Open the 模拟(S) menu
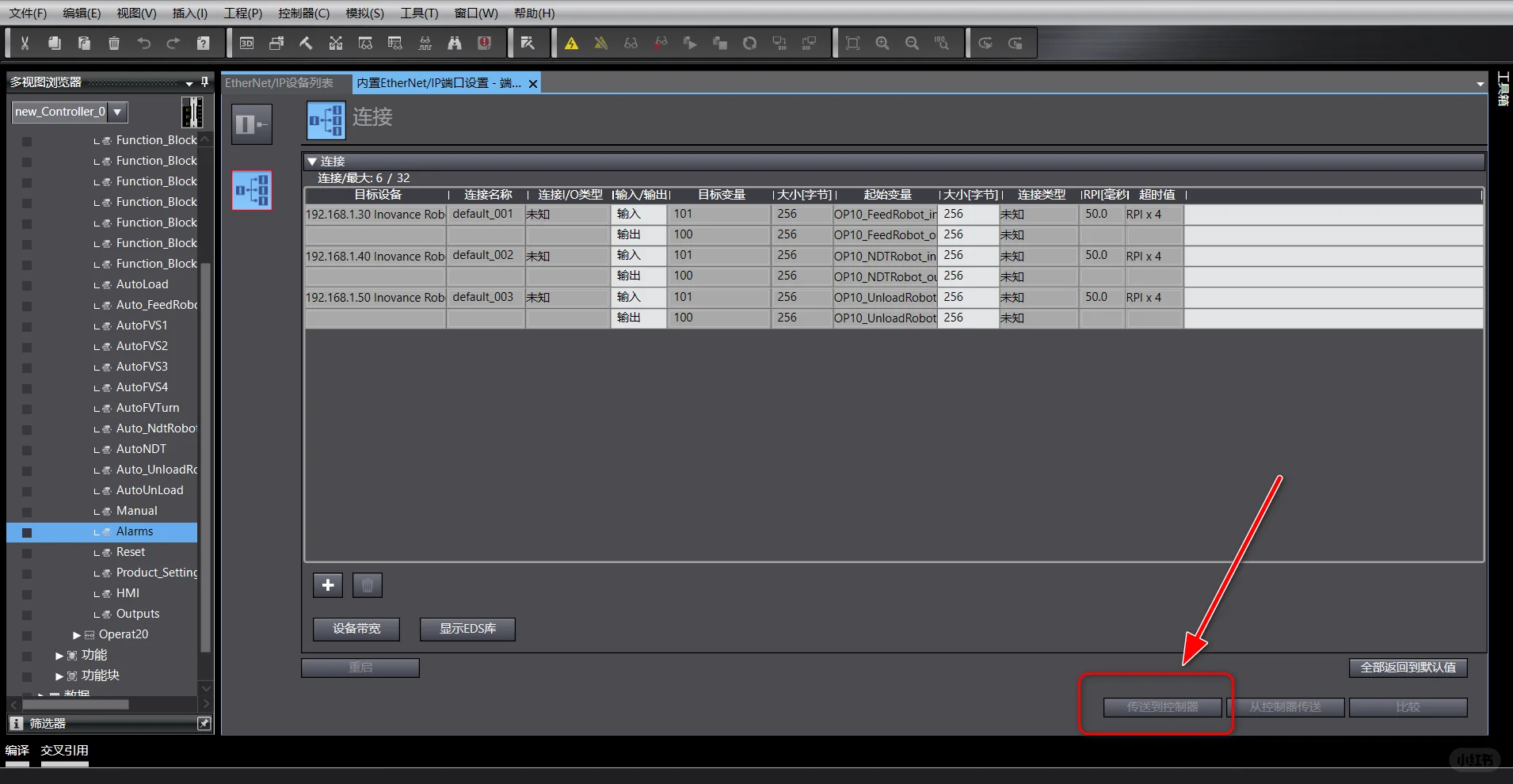This screenshot has height=784, width=1513. point(364,13)
